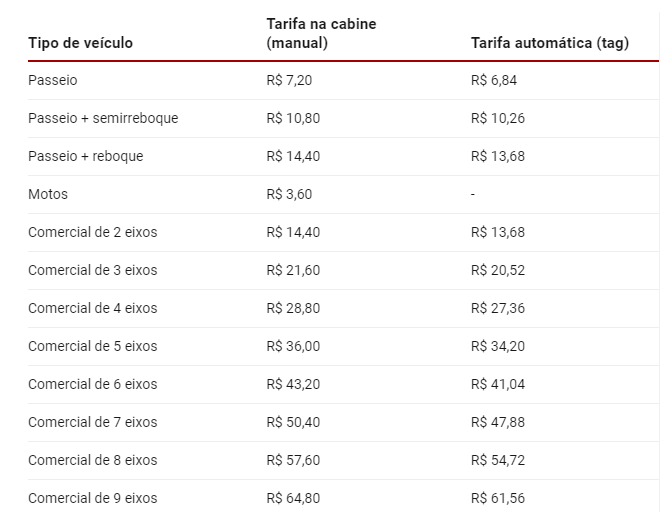This screenshot has width=660, height=530.
Task: Click the R$ 10,26 tag fare cell
Action: point(498,118)
